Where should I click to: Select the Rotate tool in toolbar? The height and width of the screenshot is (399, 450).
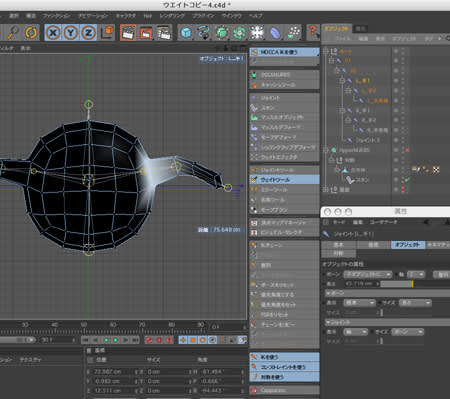point(31,33)
